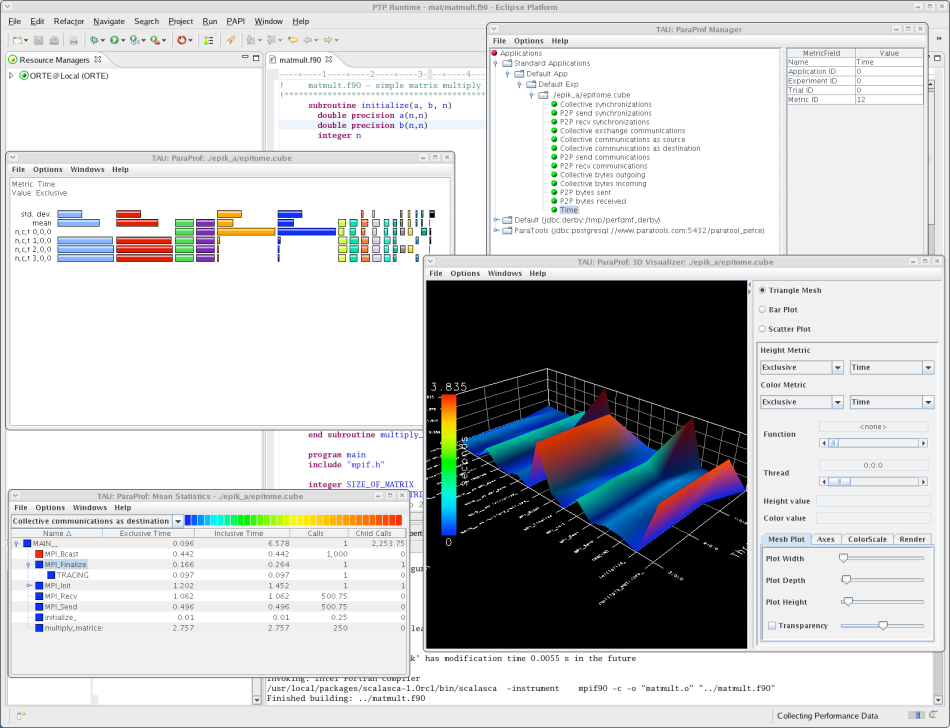The image size is (950, 728).
Task: Open Windows menu in 3D Visualizer
Action: (x=505, y=274)
